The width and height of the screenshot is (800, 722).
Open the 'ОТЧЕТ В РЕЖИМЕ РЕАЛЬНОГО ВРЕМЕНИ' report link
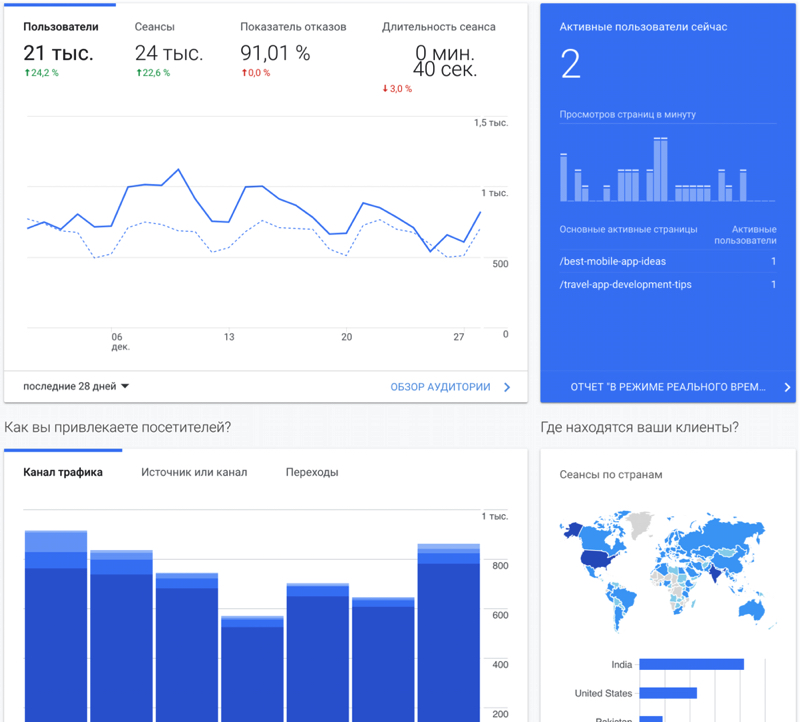click(666, 387)
